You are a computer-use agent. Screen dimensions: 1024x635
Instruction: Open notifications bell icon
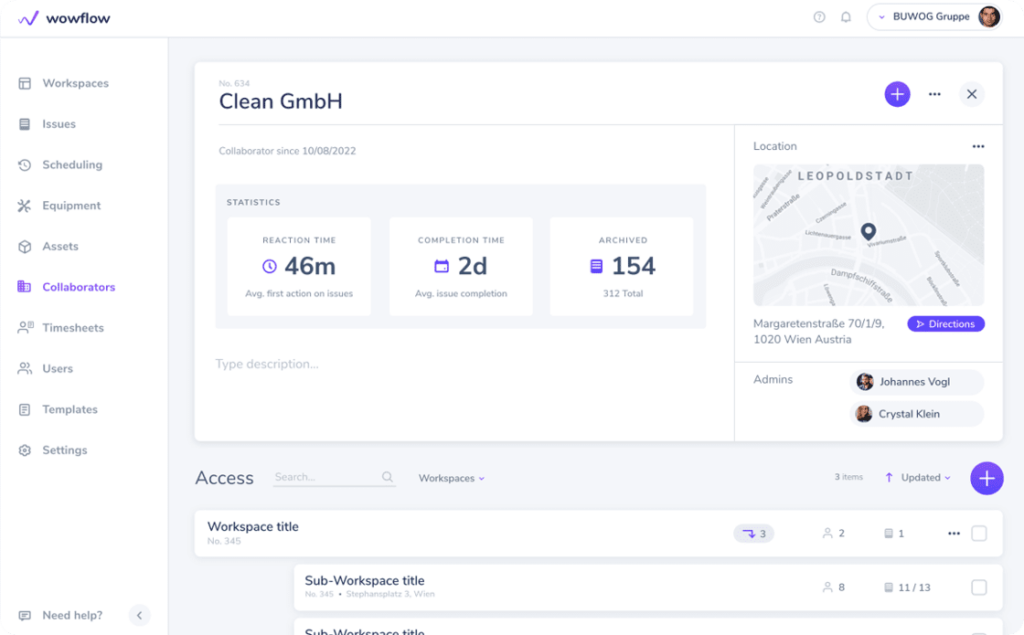(846, 17)
